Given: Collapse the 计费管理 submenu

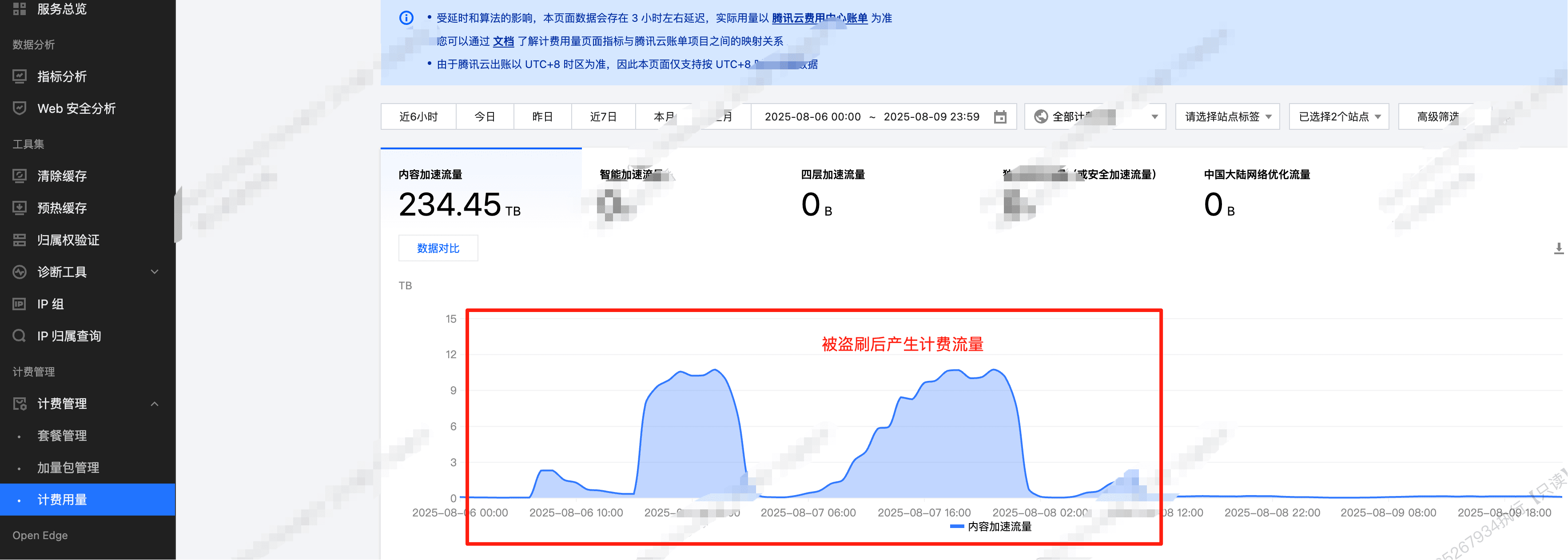Looking at the screenshot, I should pyautogui.click(x=154, y=404).
